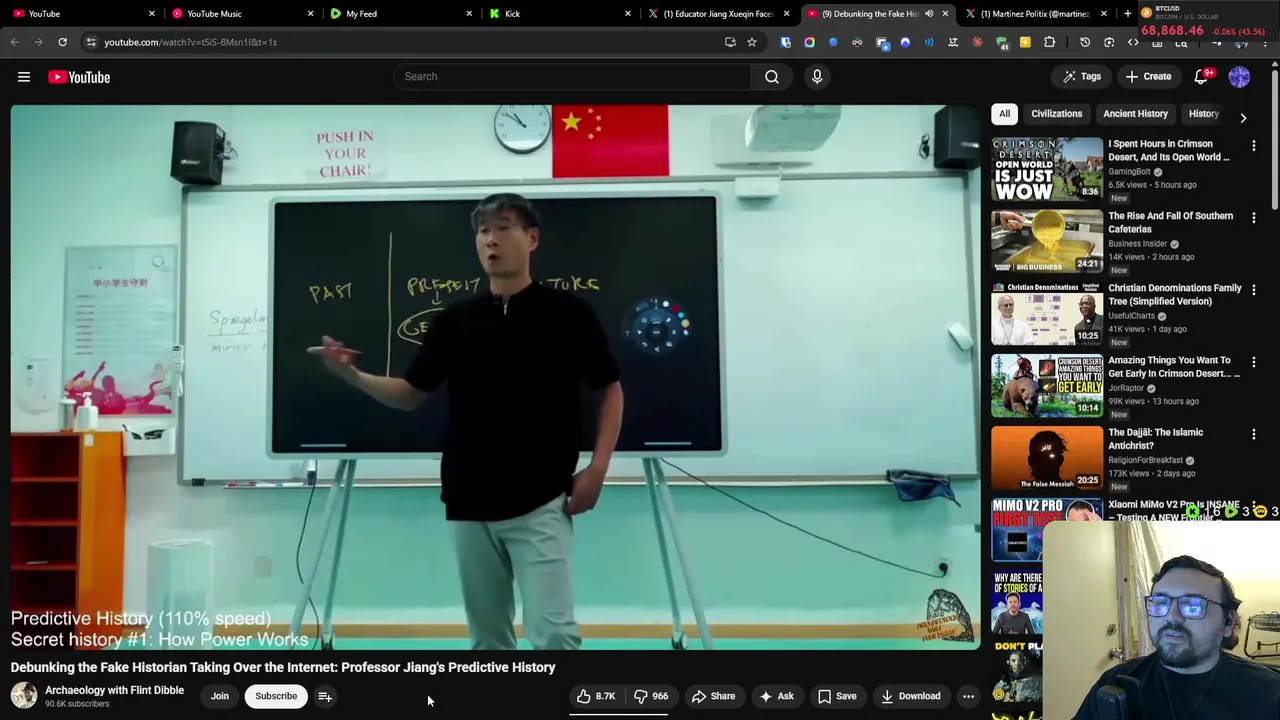Open Christian Denominations video thumbnail
This screenshot has width=1280, height=720.
coord(1047,313)
